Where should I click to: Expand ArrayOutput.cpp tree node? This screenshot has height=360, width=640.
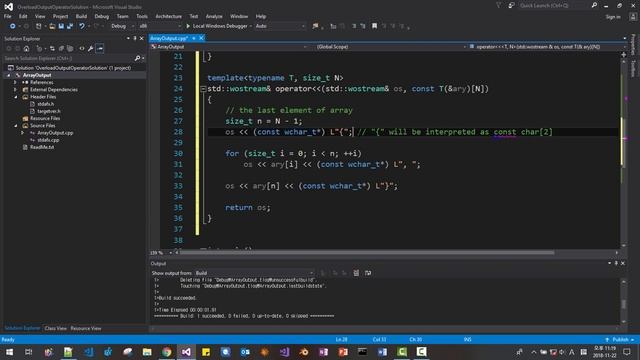[22, 133]
